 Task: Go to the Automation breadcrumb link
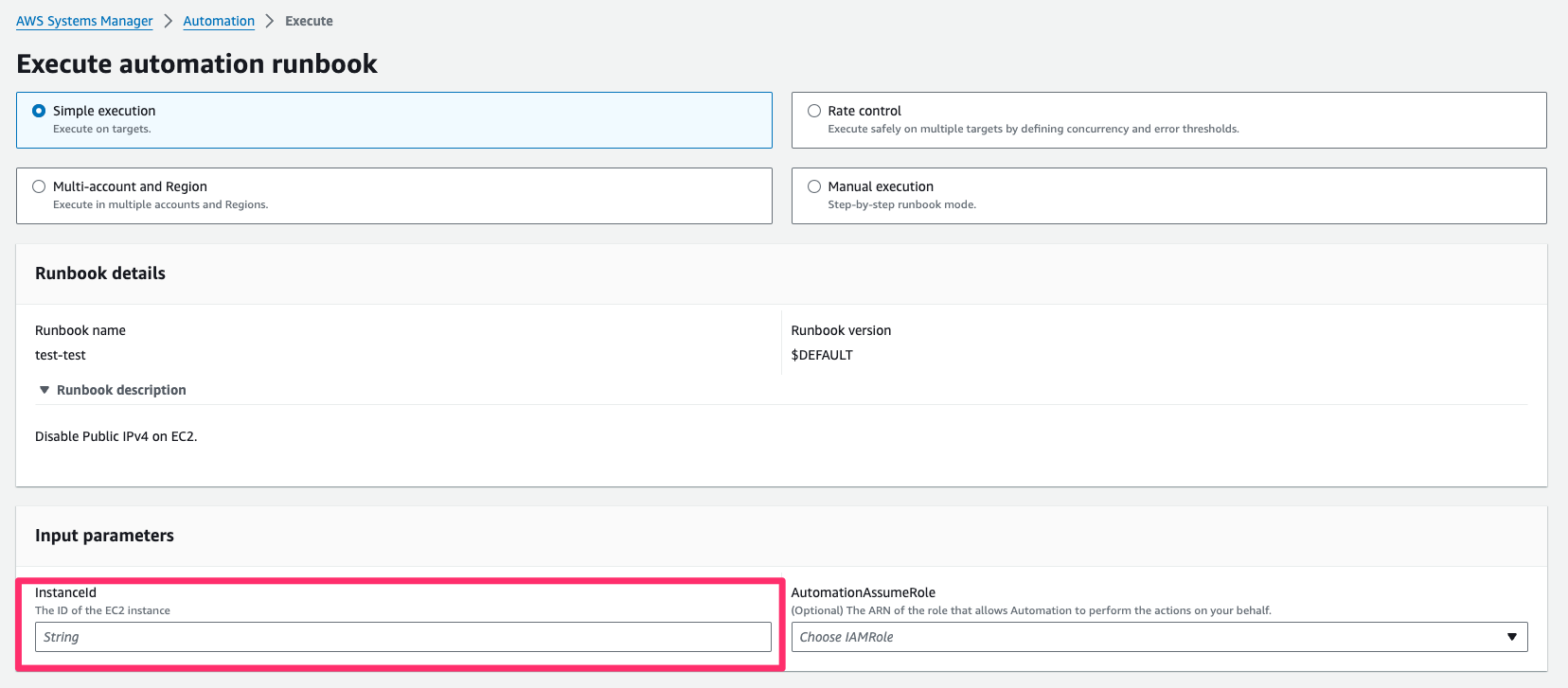219,21
